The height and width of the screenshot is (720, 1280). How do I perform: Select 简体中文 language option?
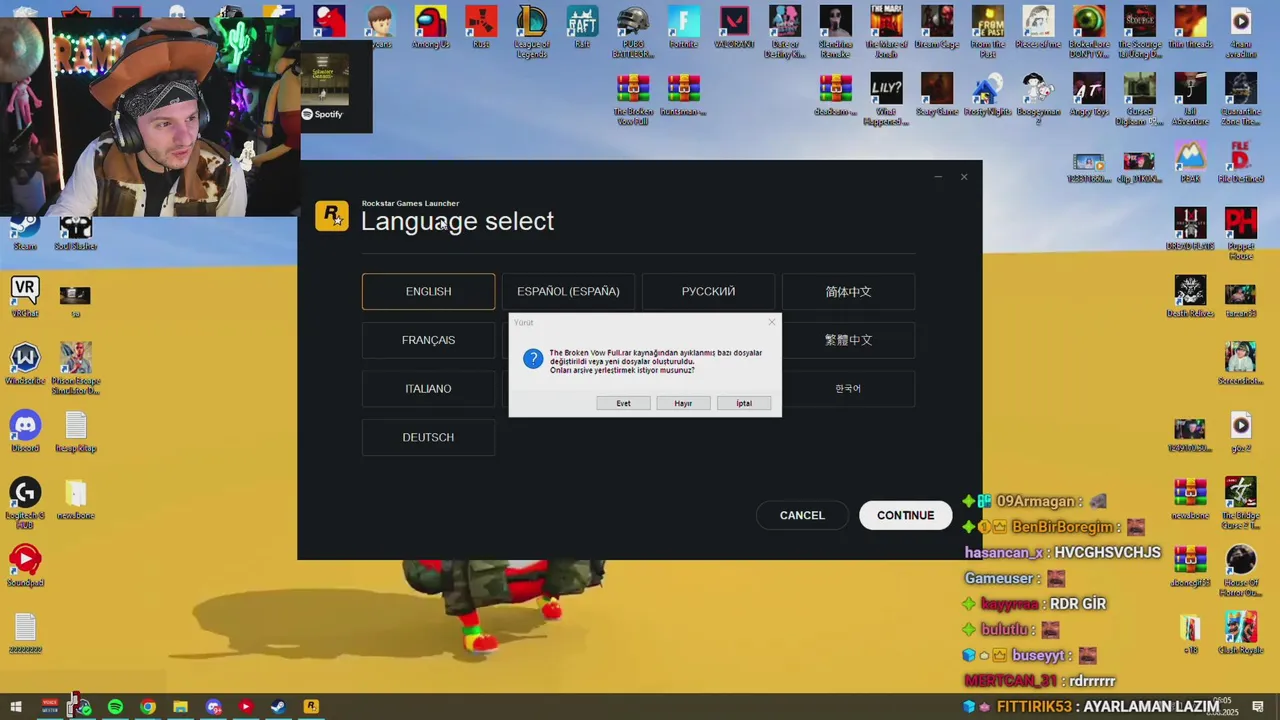[x=848, y=291]
